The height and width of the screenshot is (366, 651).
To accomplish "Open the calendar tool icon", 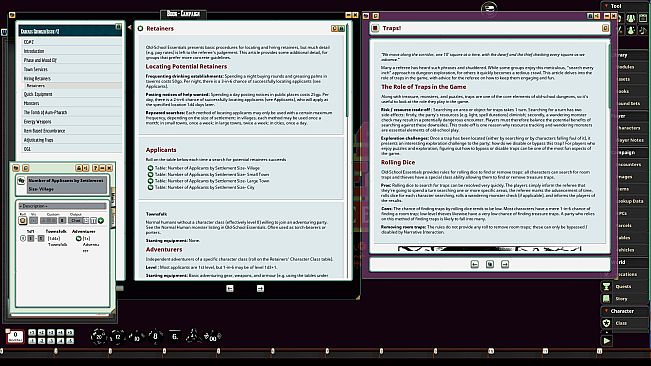I will 643,18.
